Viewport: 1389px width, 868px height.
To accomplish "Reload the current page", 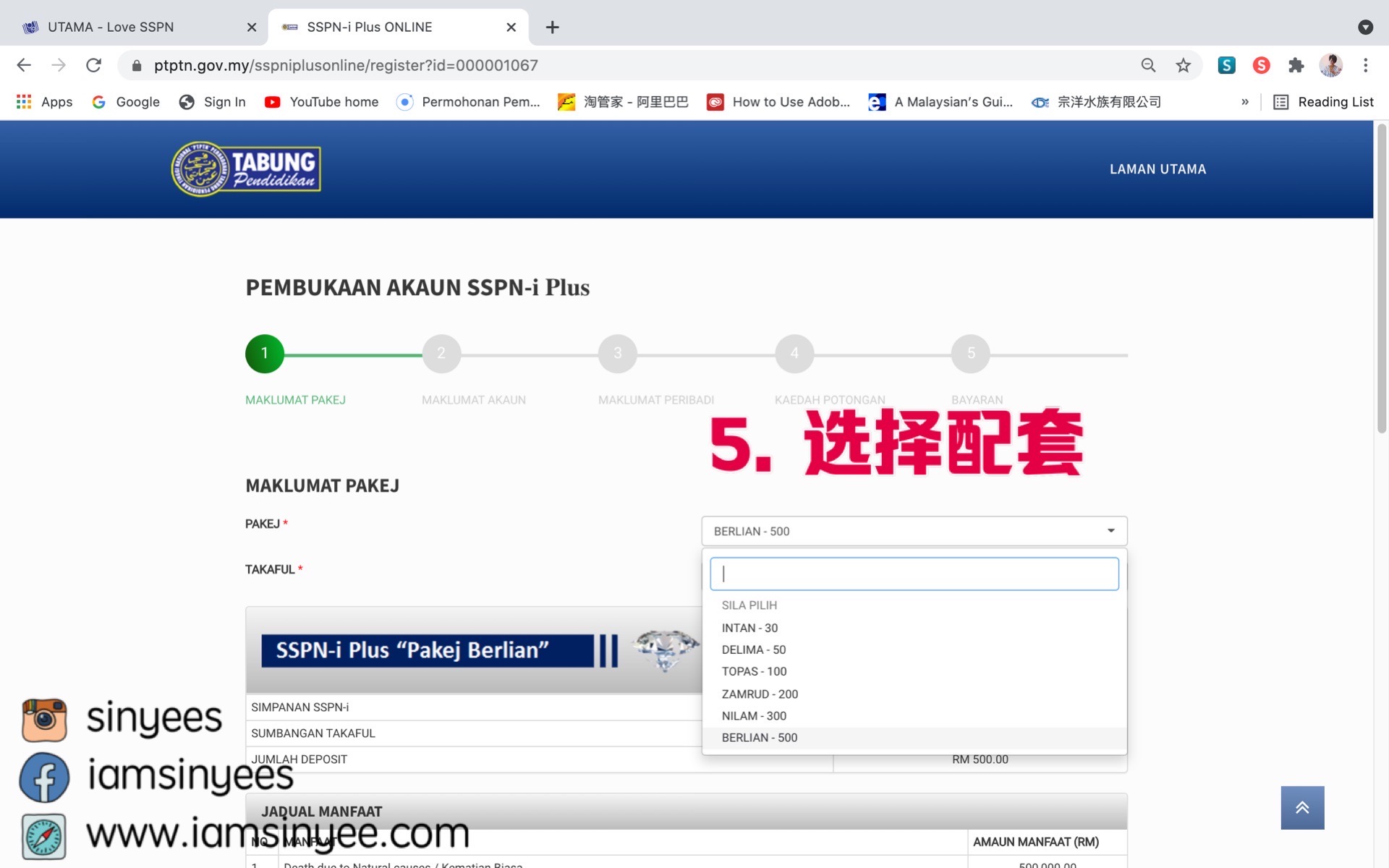I will pos(93,65).
